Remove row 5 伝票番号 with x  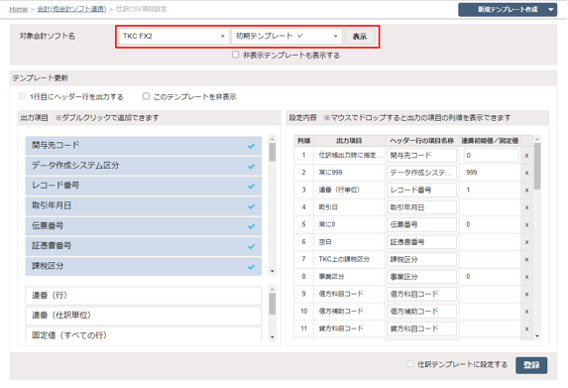coord(527,225)
